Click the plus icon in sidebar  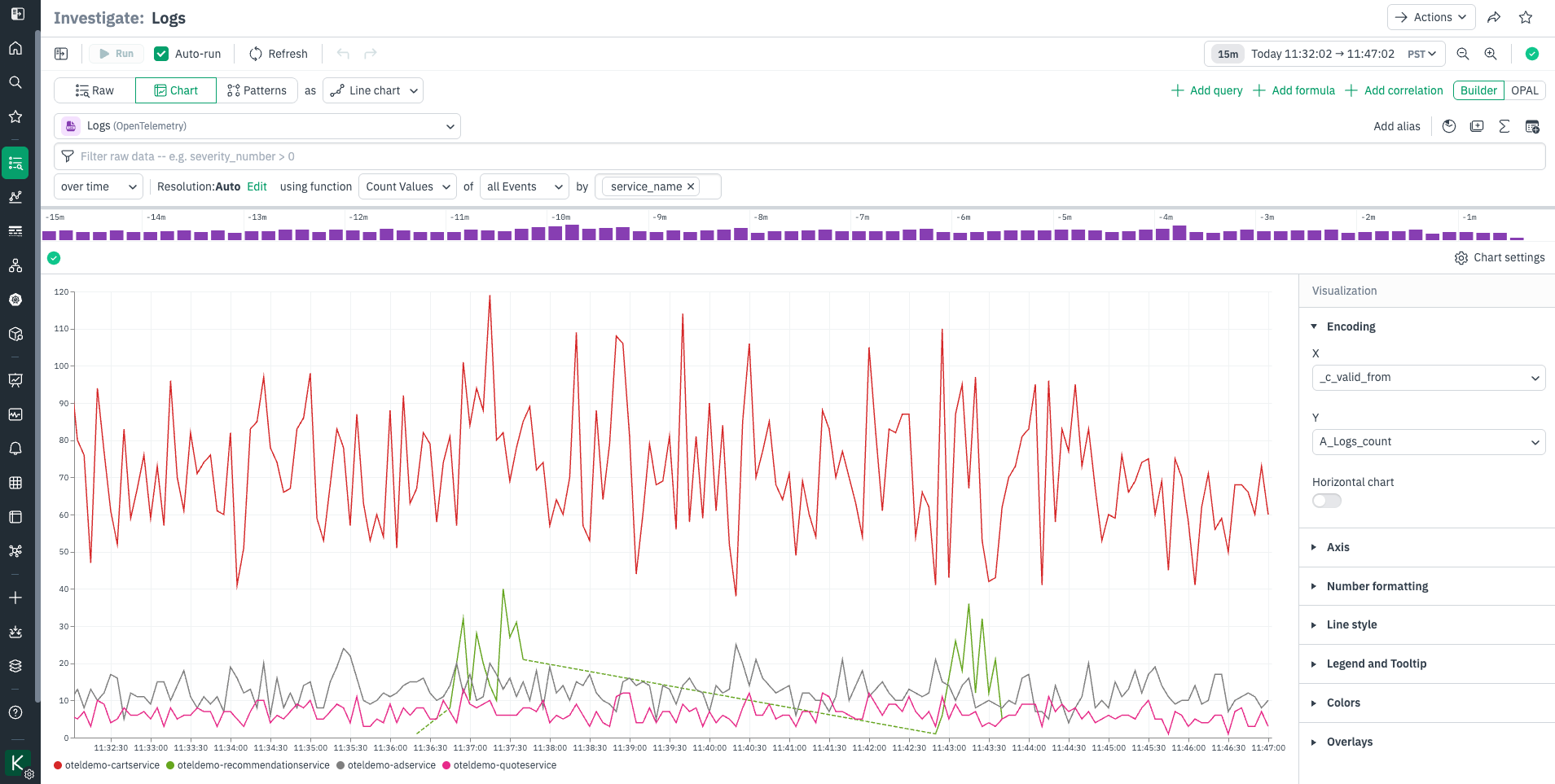(15, 598)
